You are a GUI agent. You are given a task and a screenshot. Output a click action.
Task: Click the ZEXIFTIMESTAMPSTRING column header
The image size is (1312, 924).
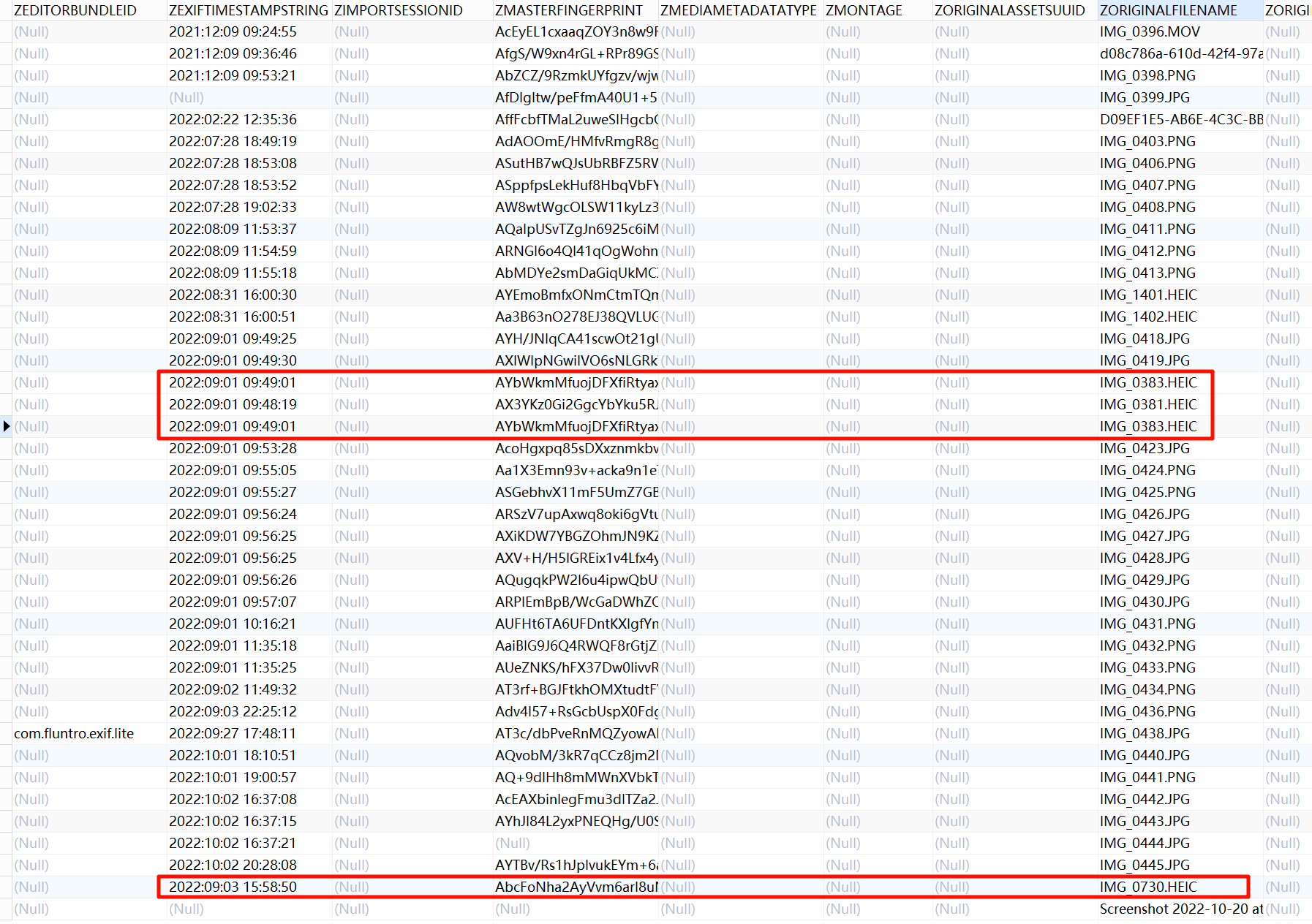coord(248,10)
